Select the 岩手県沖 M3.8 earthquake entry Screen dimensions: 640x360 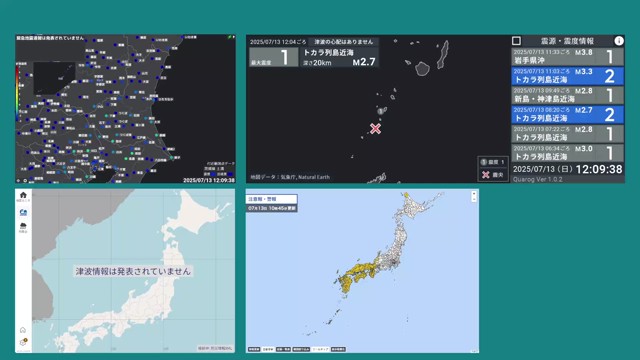(567, 57)
